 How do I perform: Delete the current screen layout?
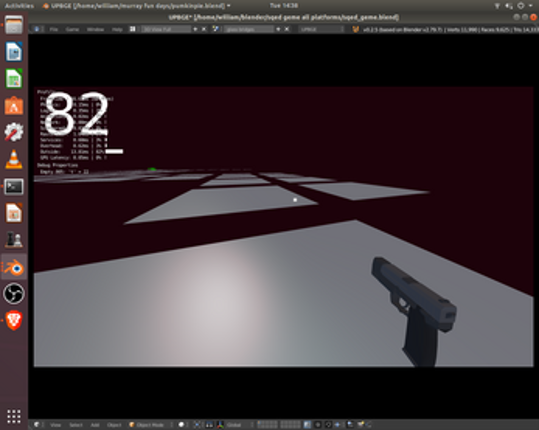pyautogui.click(x=204, y=29)
